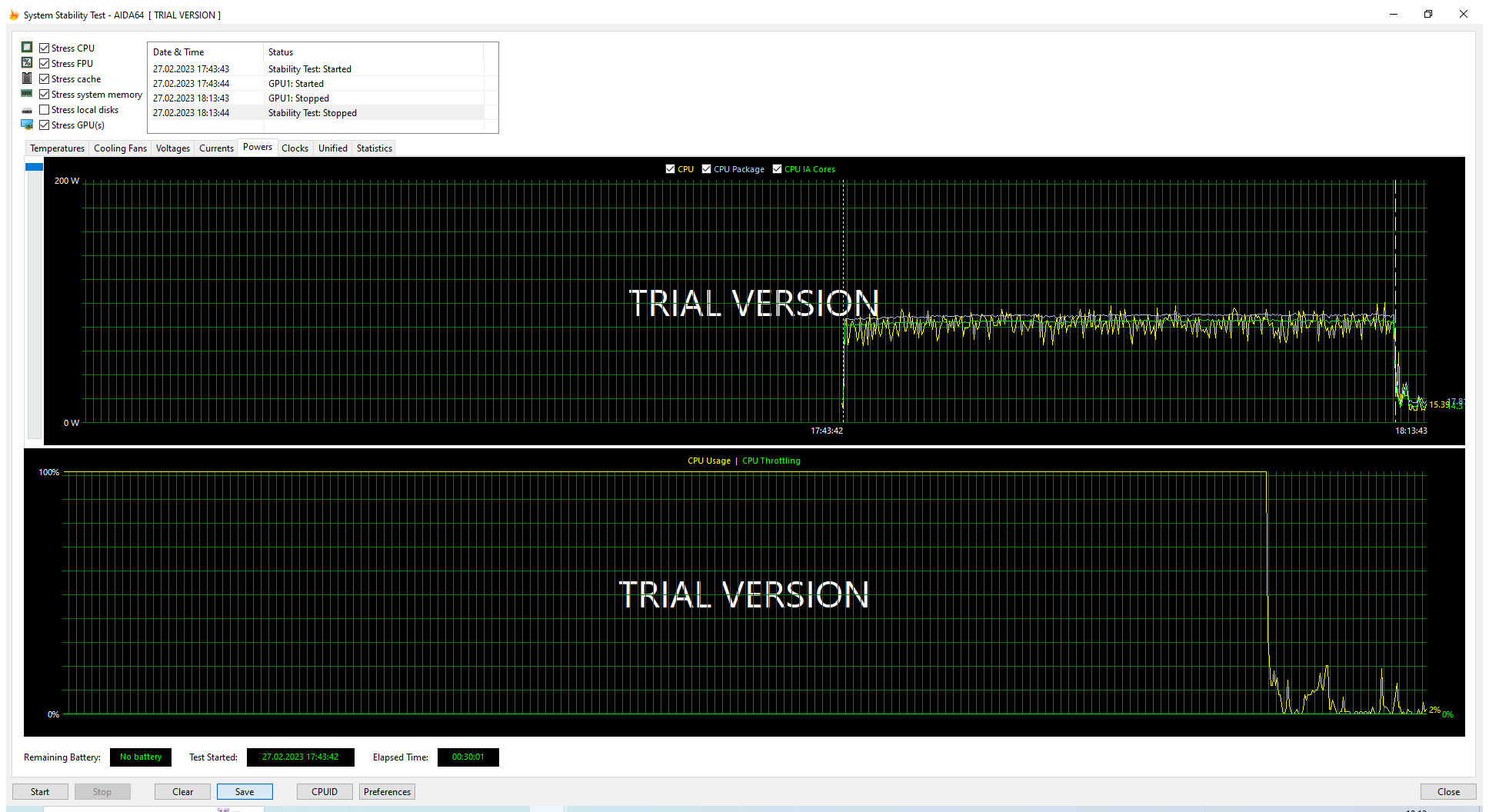
Task: Click the vertical graph scale slider thumb
Action: 35,167
